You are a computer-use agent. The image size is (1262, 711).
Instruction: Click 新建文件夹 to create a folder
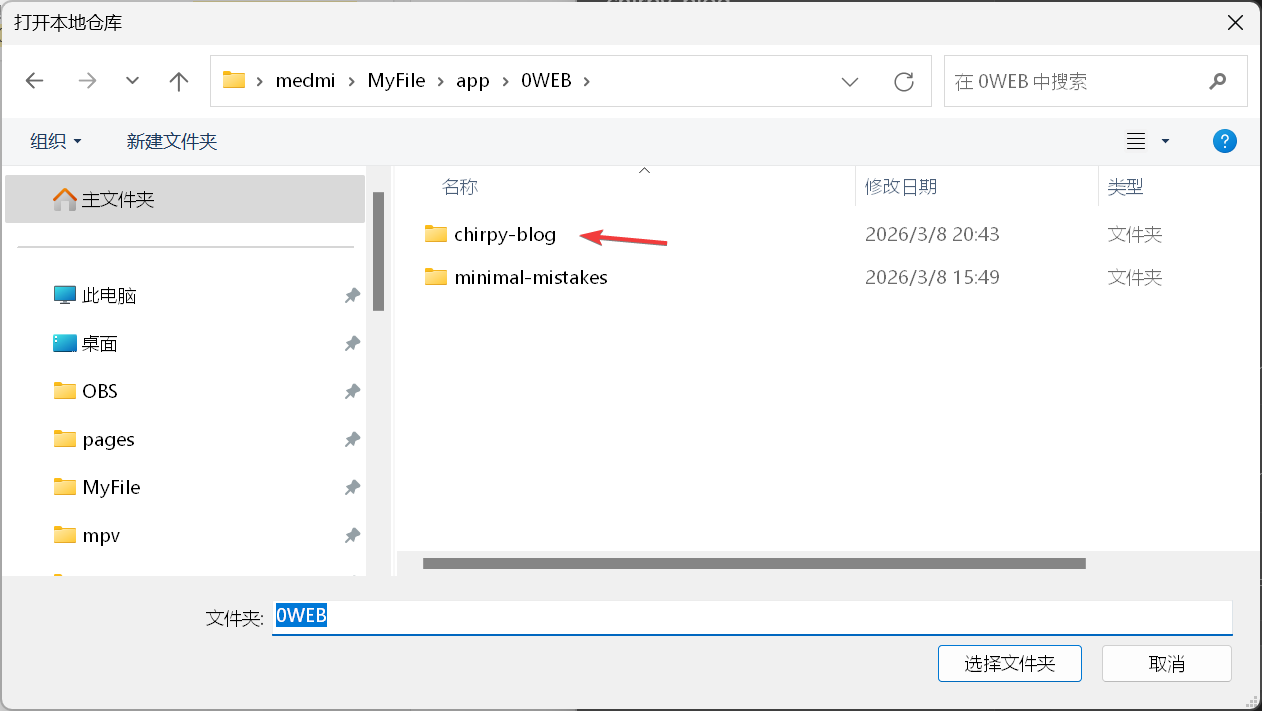[x=172, y=141]
